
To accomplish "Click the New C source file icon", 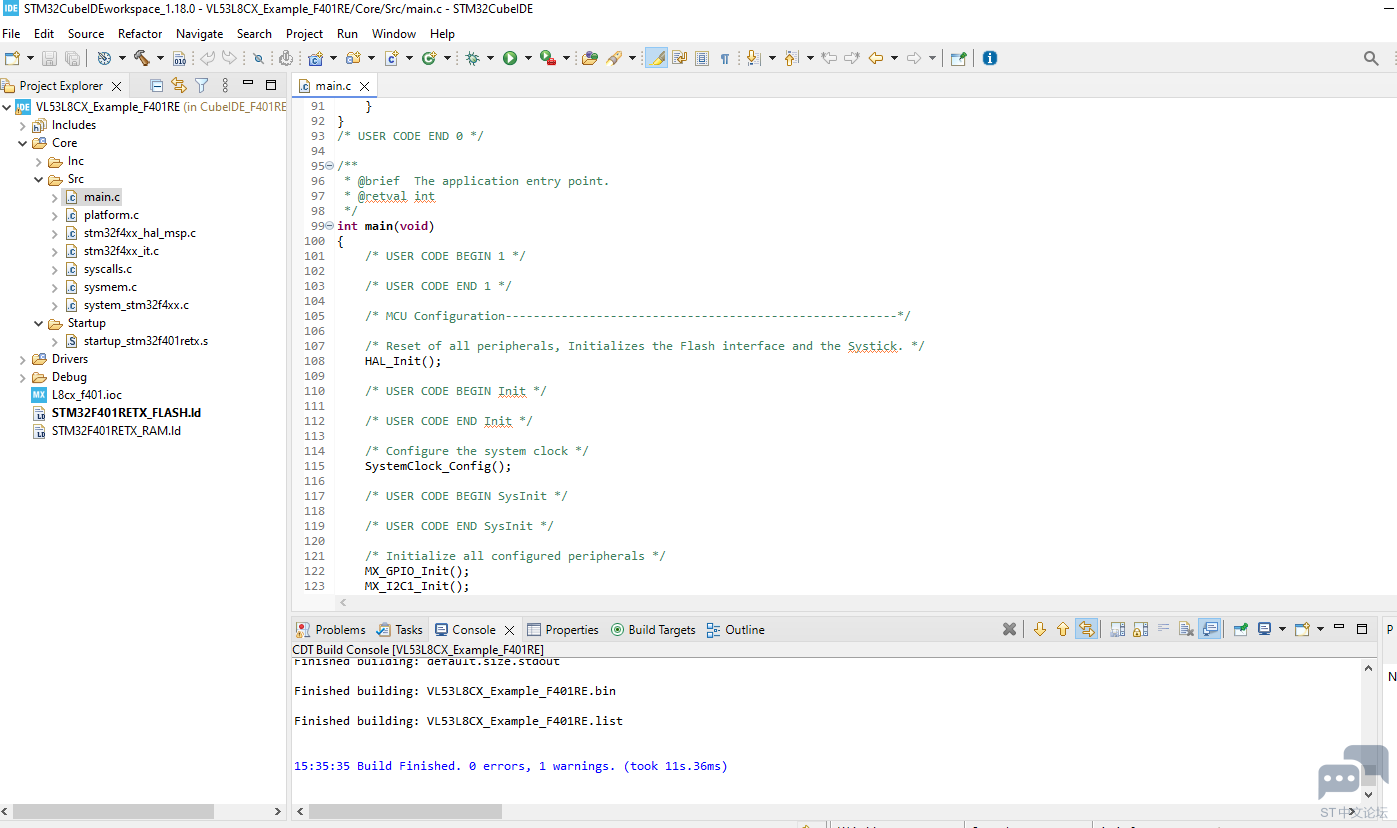I will 391,58.
